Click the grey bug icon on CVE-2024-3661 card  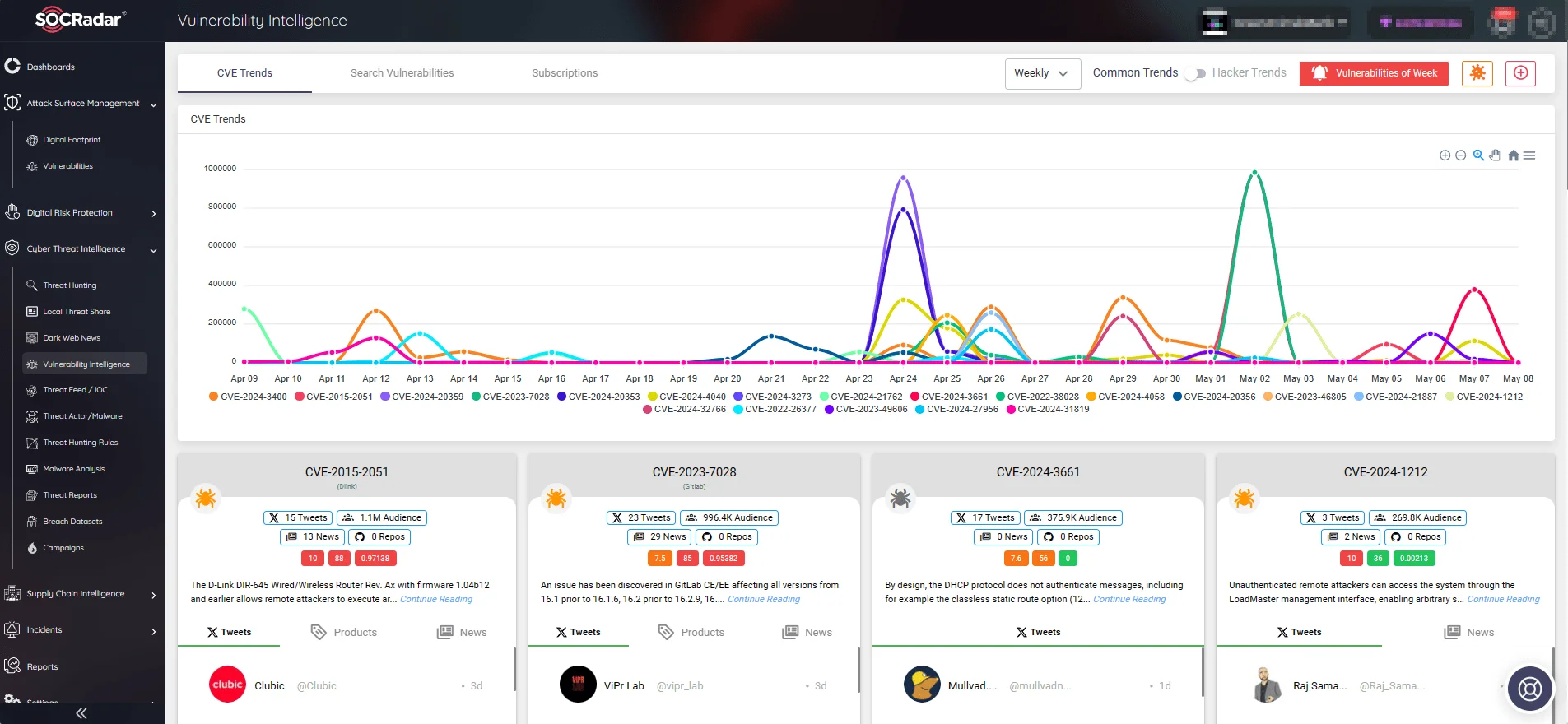tap(900, 498)
